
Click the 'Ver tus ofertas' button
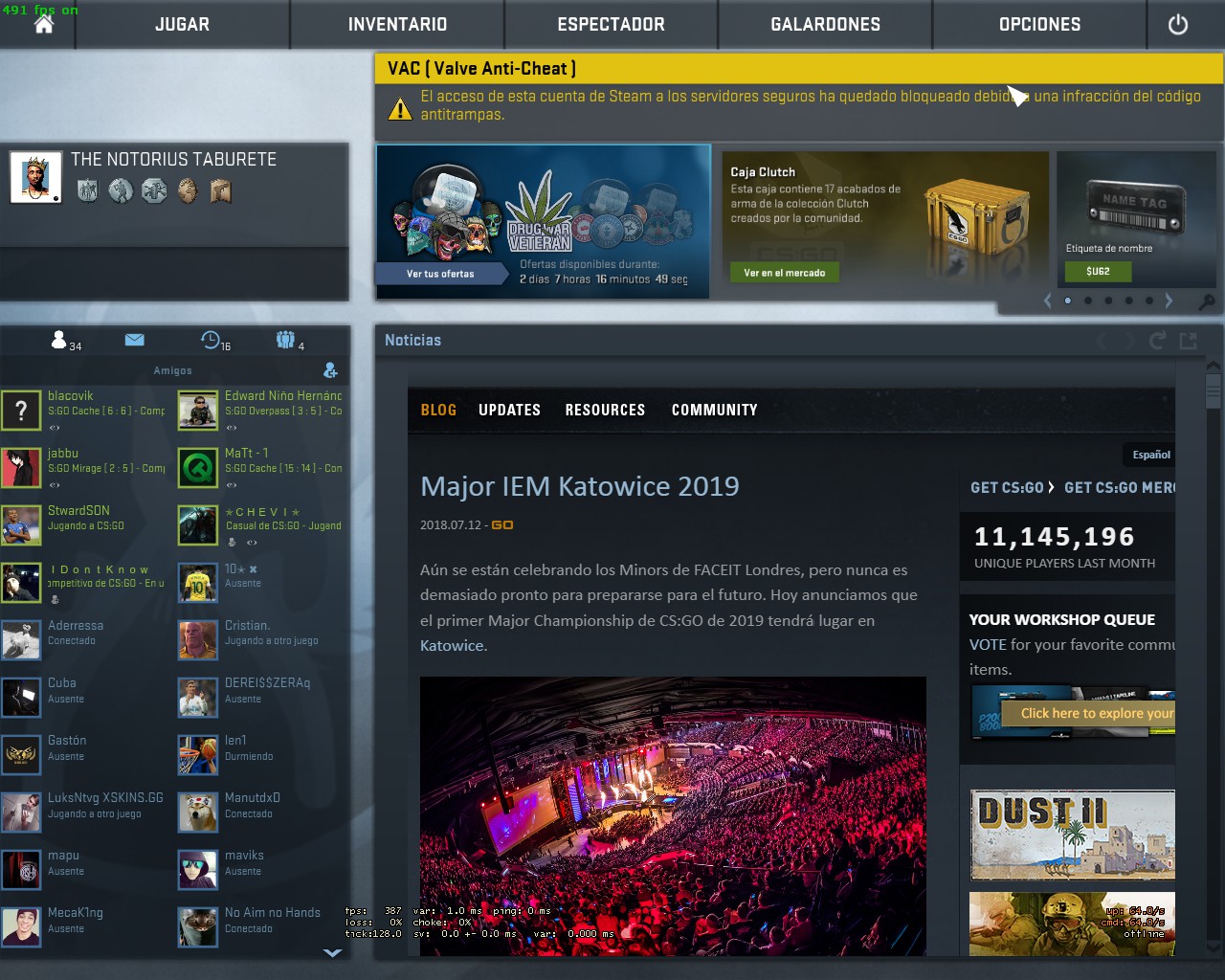[440, 274]
